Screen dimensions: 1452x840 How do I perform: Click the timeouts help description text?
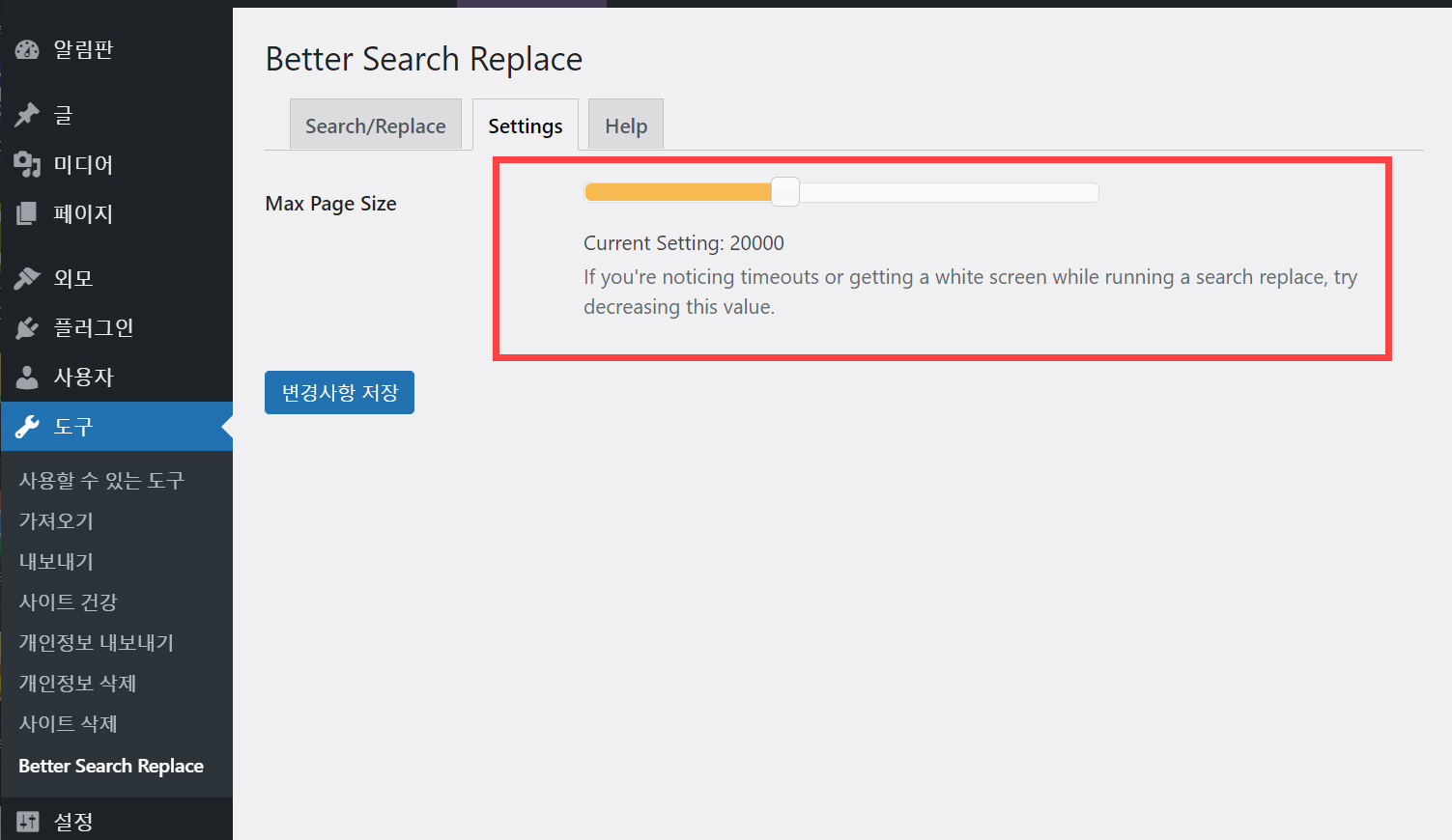tap(970, 292)
